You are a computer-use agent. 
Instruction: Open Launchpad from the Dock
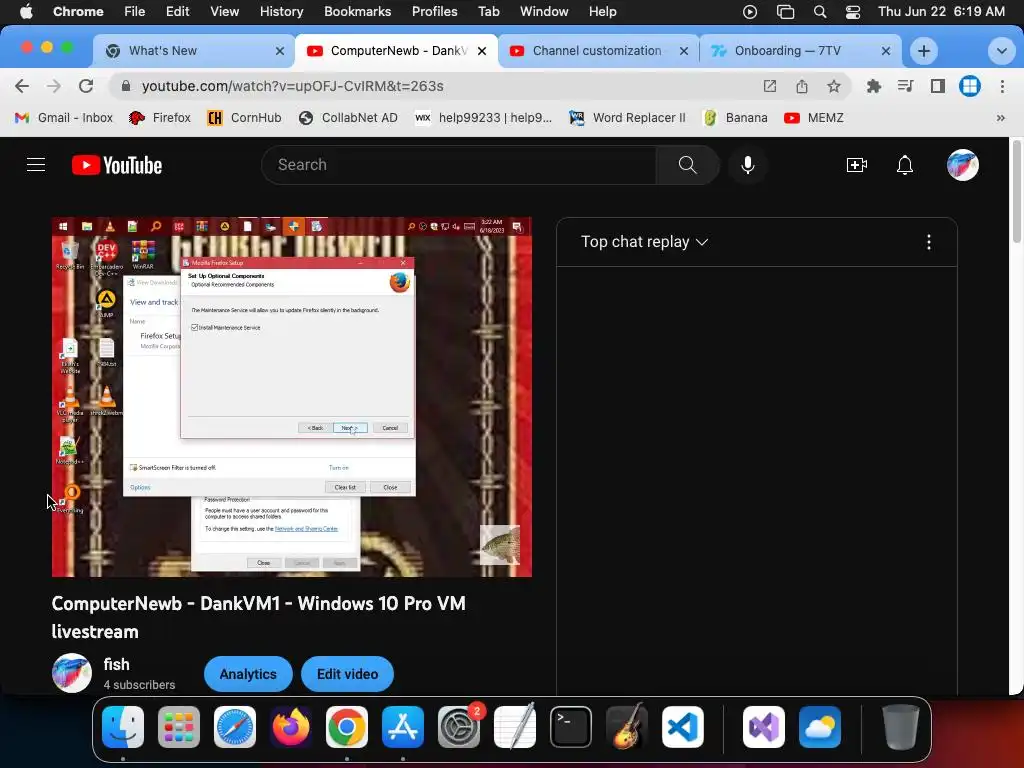click(x=179, y=727)
